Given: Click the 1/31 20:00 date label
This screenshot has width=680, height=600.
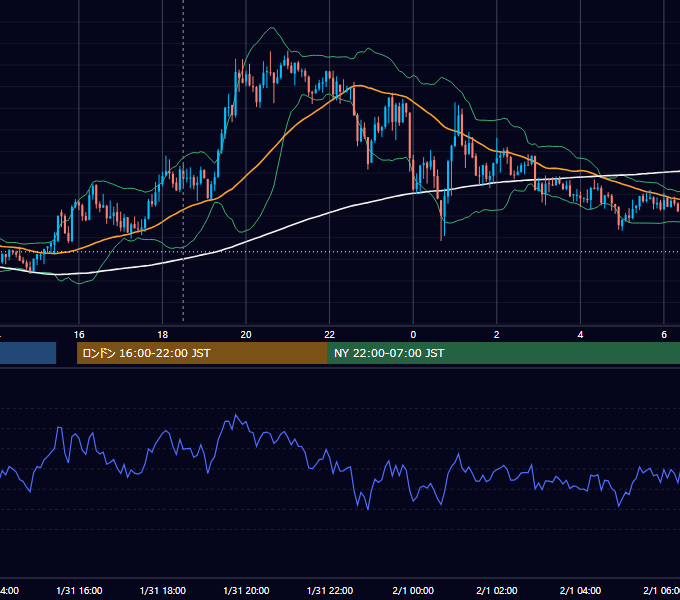Looking at the screenshot, I should (x=246, y=591).
